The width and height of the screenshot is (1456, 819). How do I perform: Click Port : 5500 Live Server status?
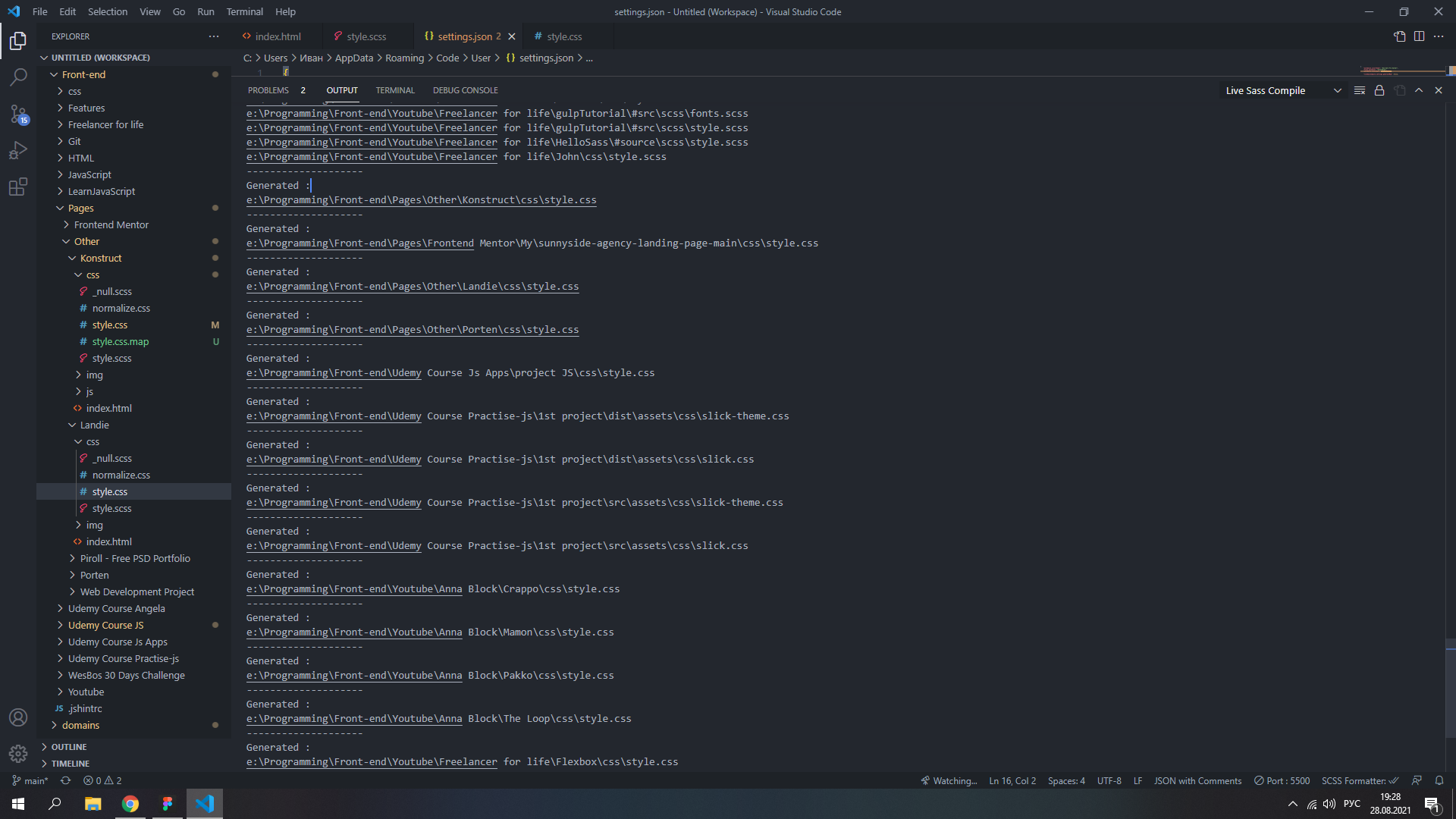point(1282,780)
